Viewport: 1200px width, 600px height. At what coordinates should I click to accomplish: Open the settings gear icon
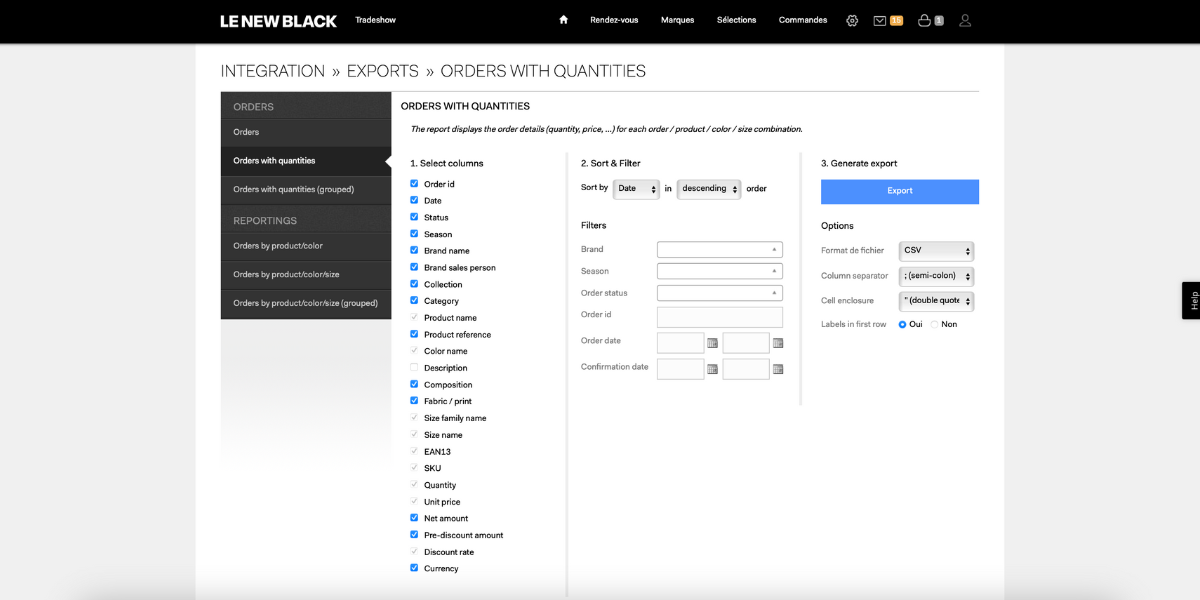click(852, 20)
